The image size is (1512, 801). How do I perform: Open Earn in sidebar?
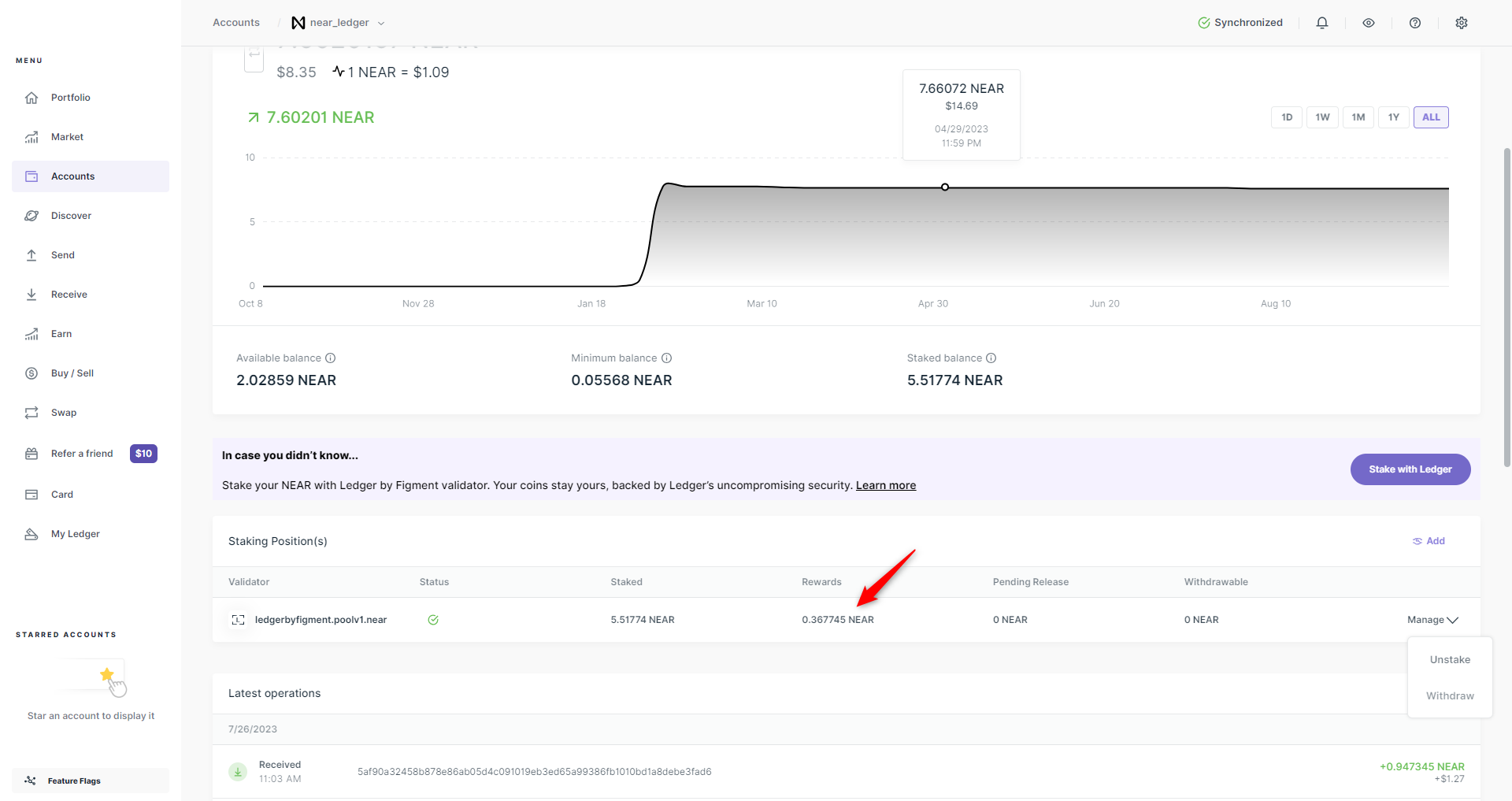pyautogui.click(x=91, y=334)
